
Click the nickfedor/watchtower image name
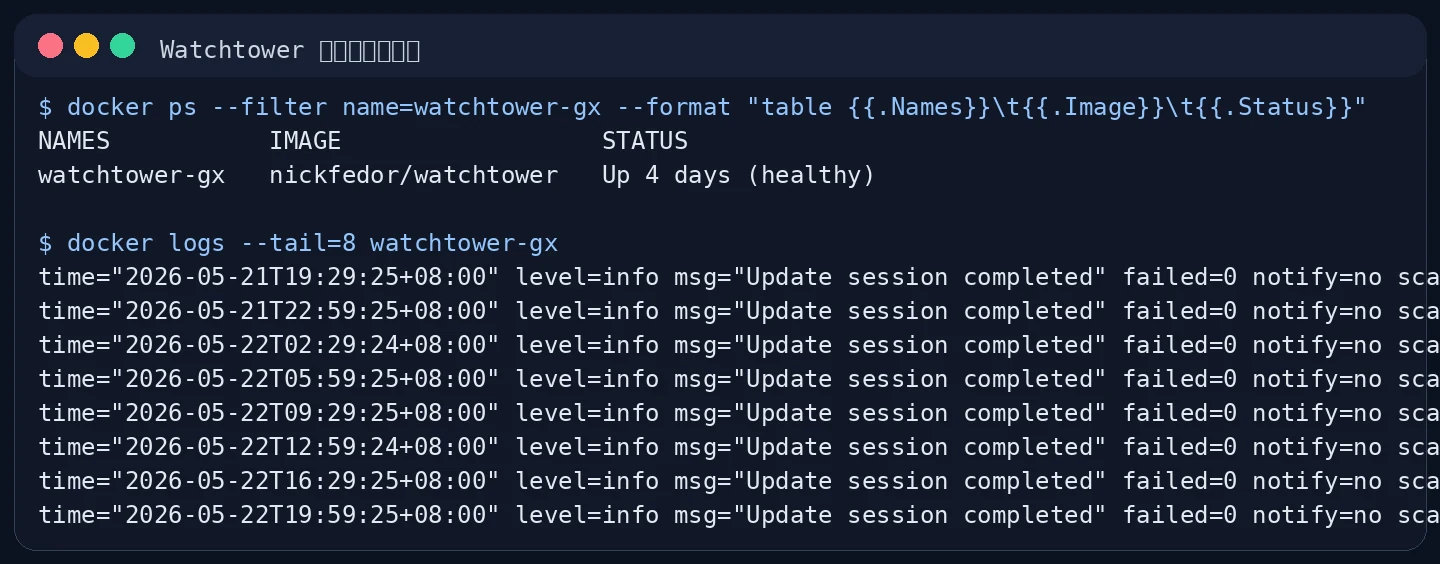(x=414, y=175)
